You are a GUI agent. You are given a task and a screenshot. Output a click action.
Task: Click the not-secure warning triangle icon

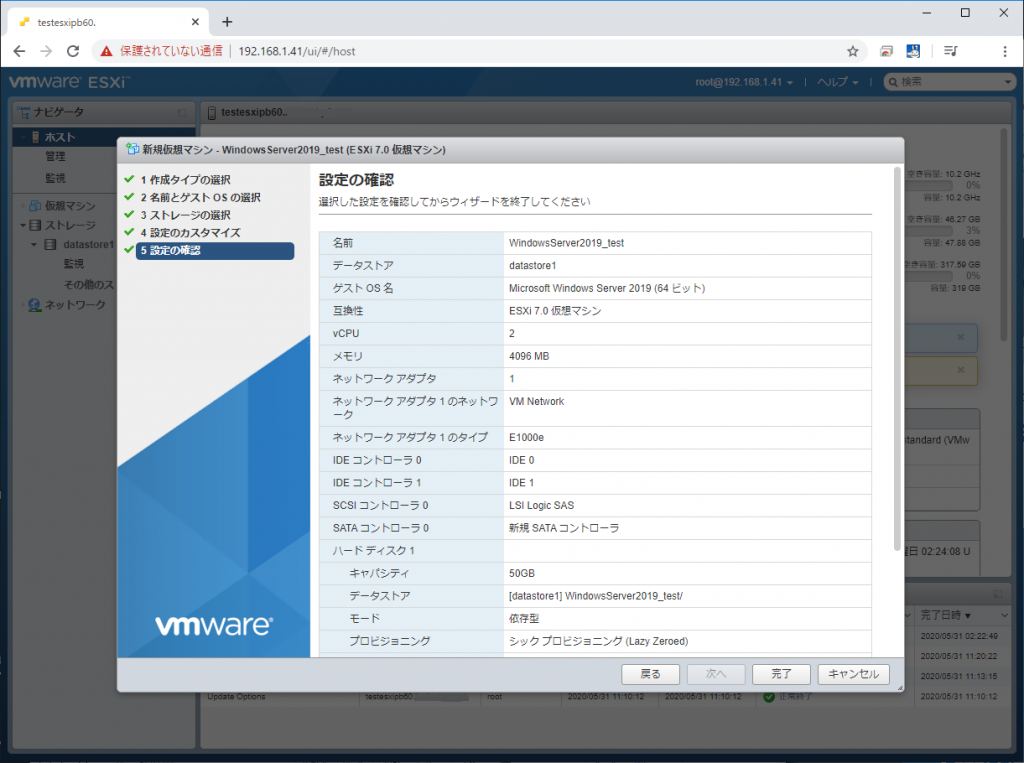[106, 51]
